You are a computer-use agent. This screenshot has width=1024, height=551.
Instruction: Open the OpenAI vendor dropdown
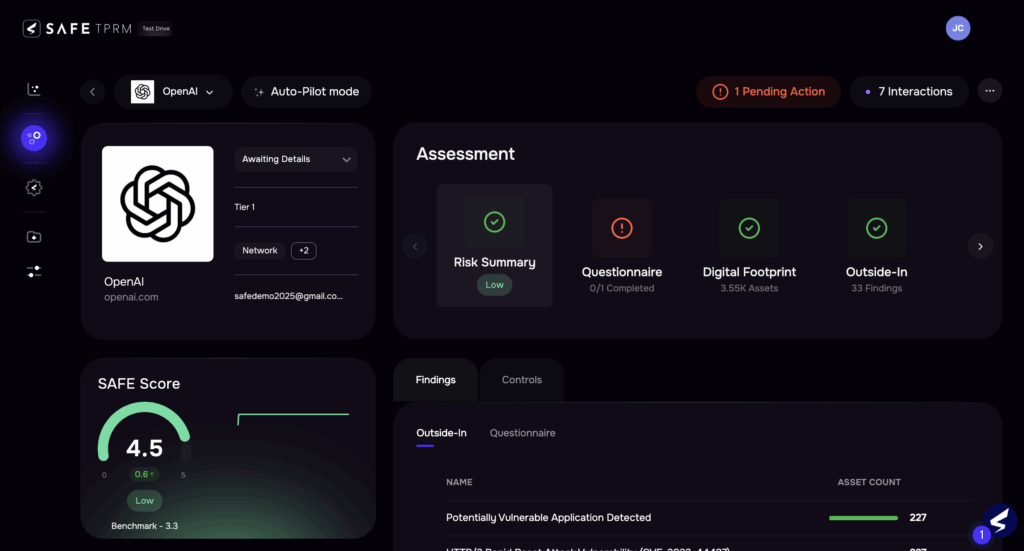pos(173,92)
